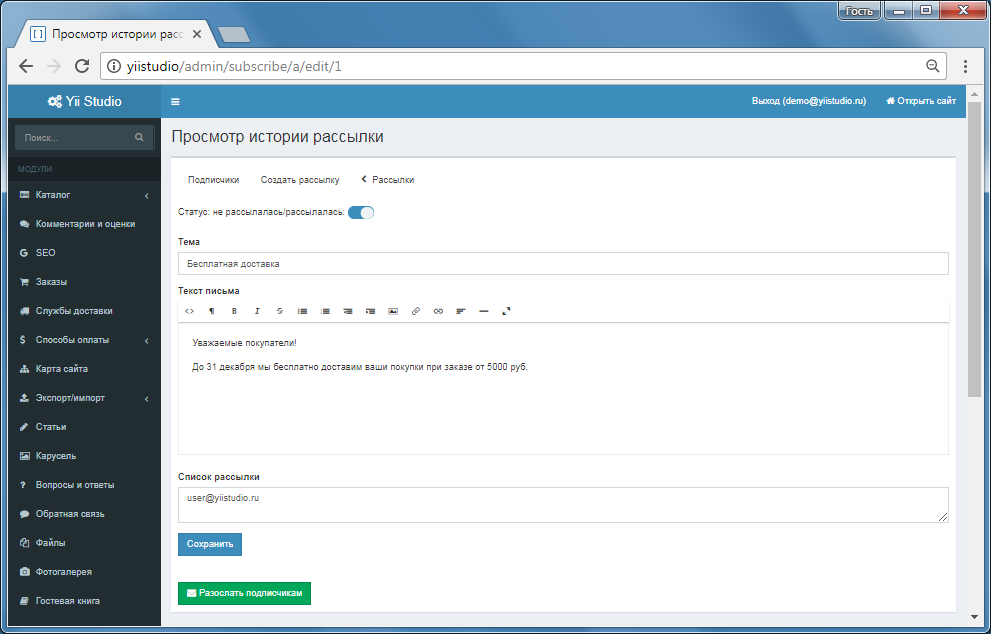Image resolution: width=991 pixels, height=634 pixels.
Task: Expand the Экспорт/импорт submenu arrow
Action: coord(147,399)
